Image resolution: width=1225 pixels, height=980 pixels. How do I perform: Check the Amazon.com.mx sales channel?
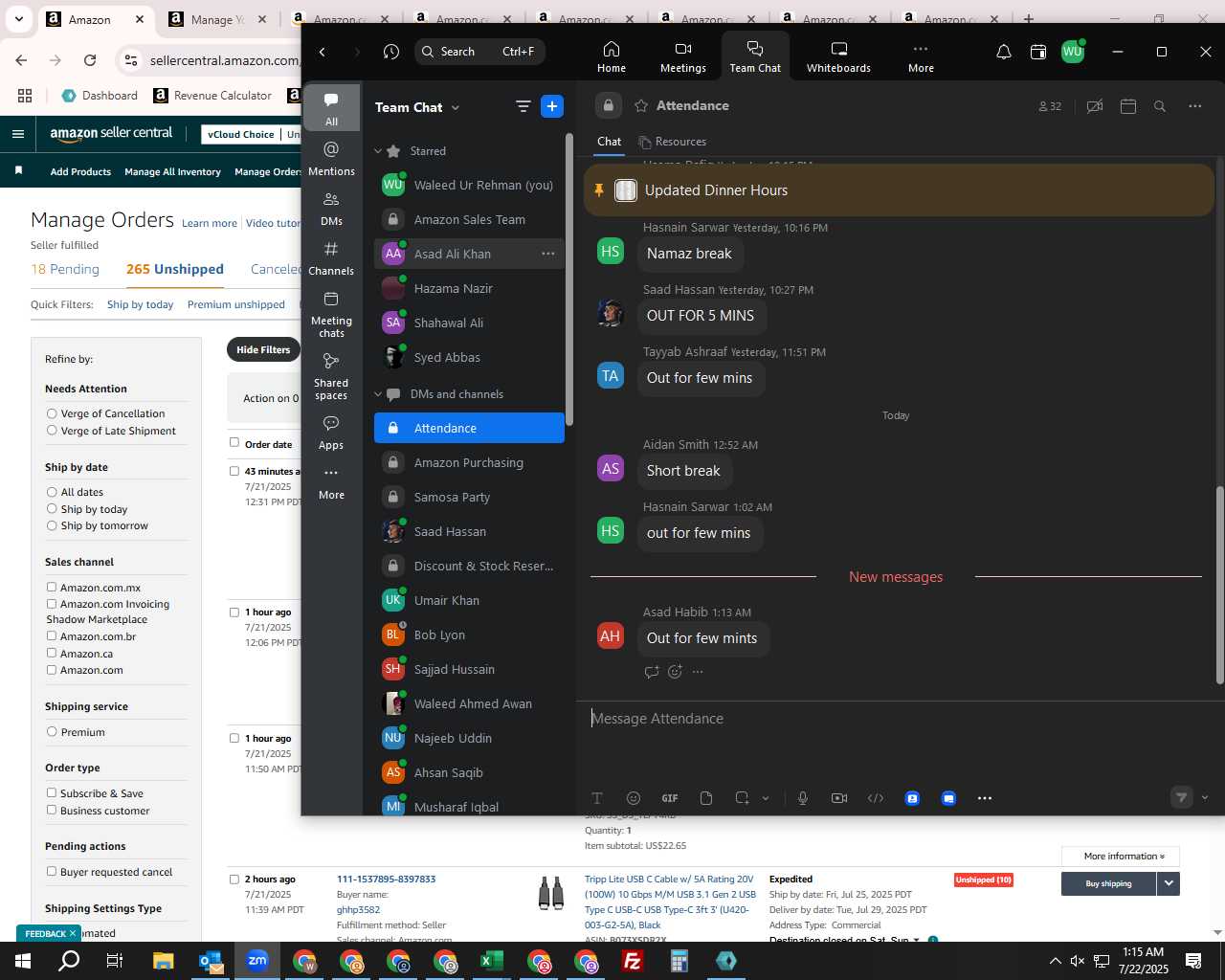52,588
